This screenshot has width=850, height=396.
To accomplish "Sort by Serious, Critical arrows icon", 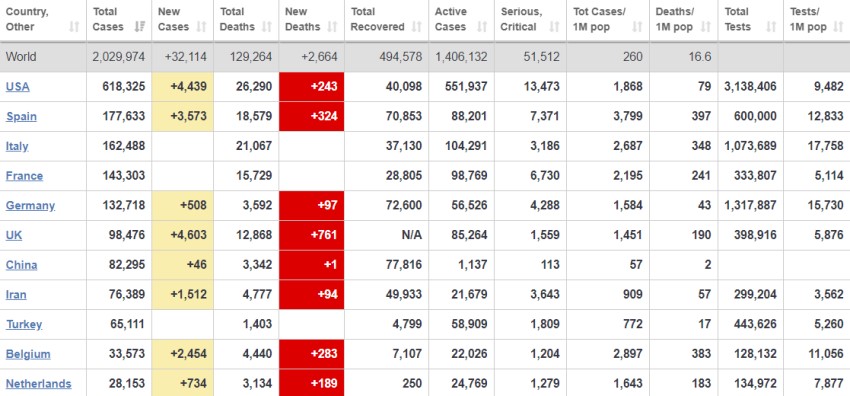I will click(554, 27).
